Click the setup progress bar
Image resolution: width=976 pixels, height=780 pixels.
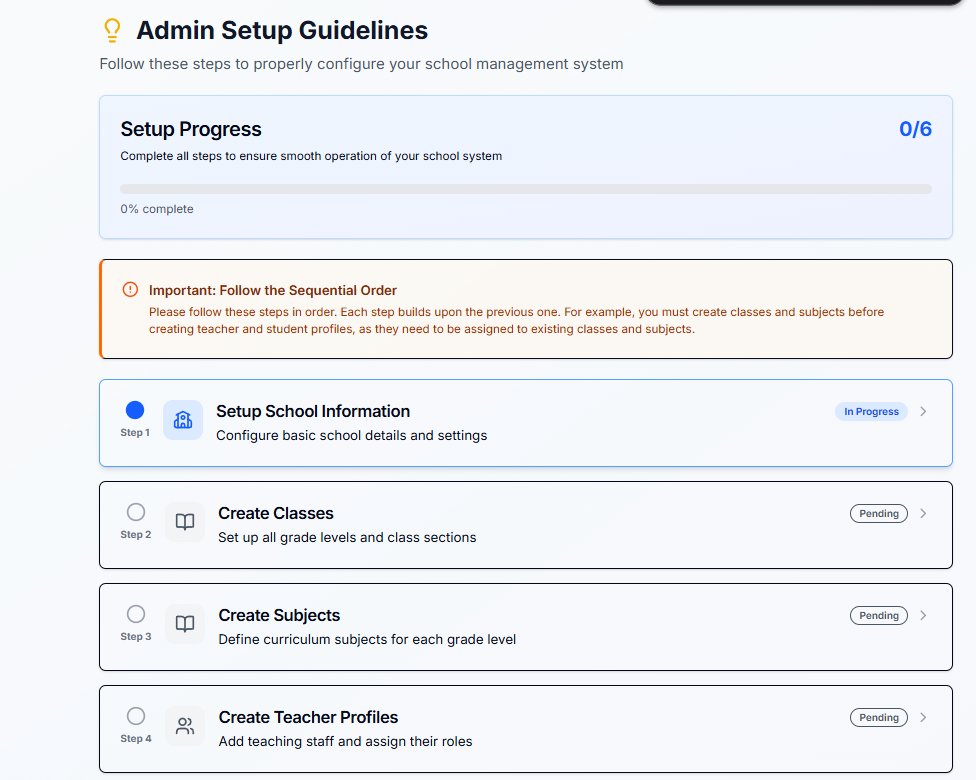point(526,189)
